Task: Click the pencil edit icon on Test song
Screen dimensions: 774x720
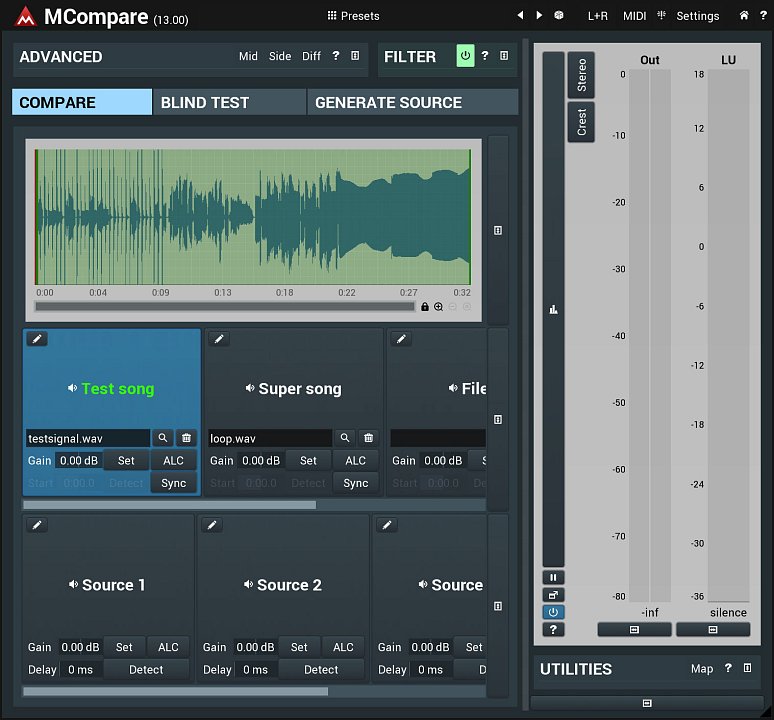Action: [37, 339]
